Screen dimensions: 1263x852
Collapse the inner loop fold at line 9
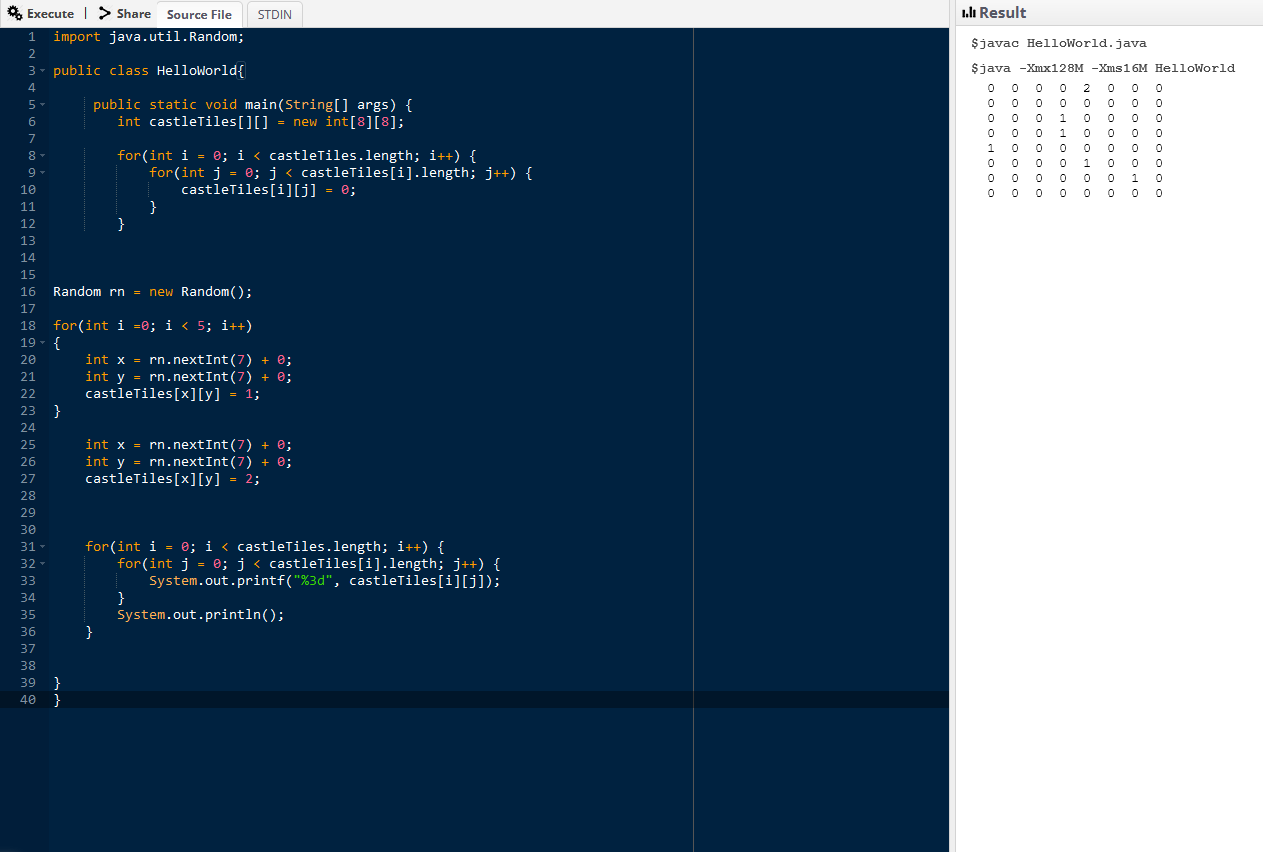click(x=44, y=173)
